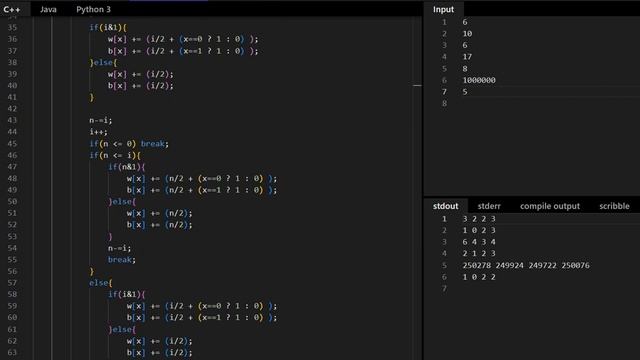This screenshot has width=640, height=360.
Task: Click stdout line '6 4 3 4'
Action: (479, 242)
